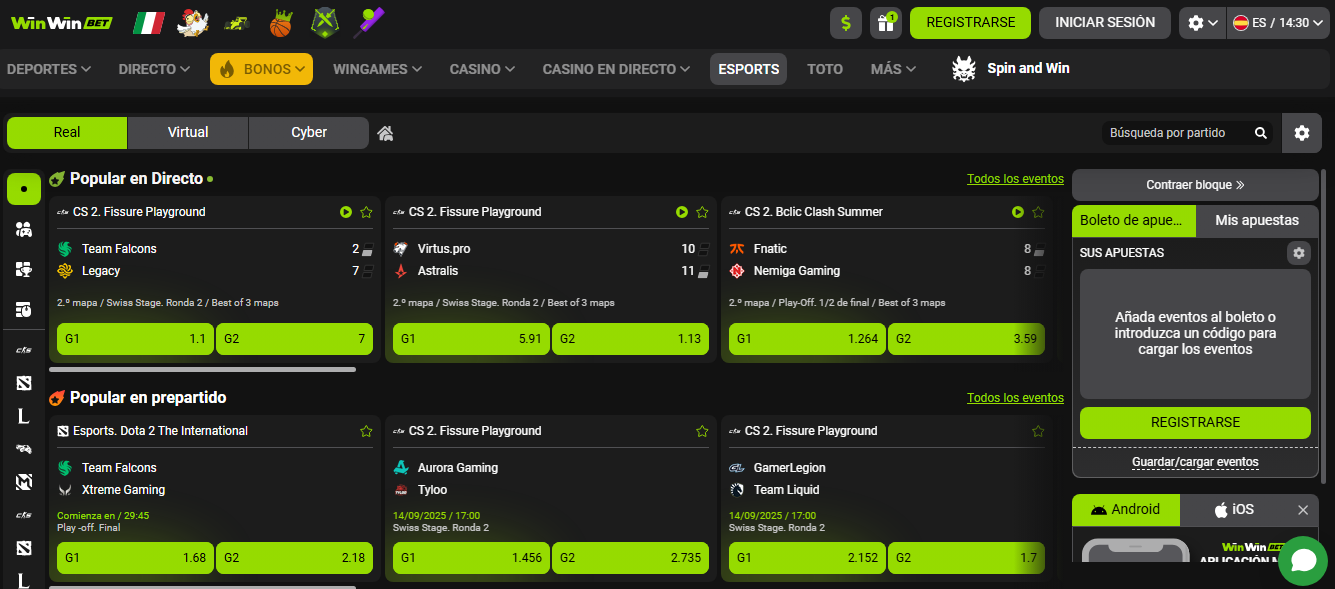Open the Mis apuestas tab
Viewport: 1335px width, 589px height.
point(1256,220)
